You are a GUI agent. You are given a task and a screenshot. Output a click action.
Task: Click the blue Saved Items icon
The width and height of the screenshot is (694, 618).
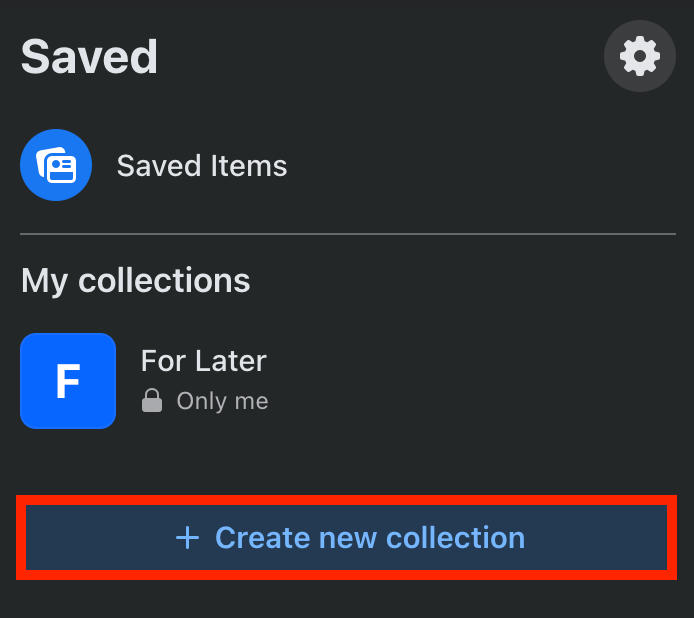[56, 165]
